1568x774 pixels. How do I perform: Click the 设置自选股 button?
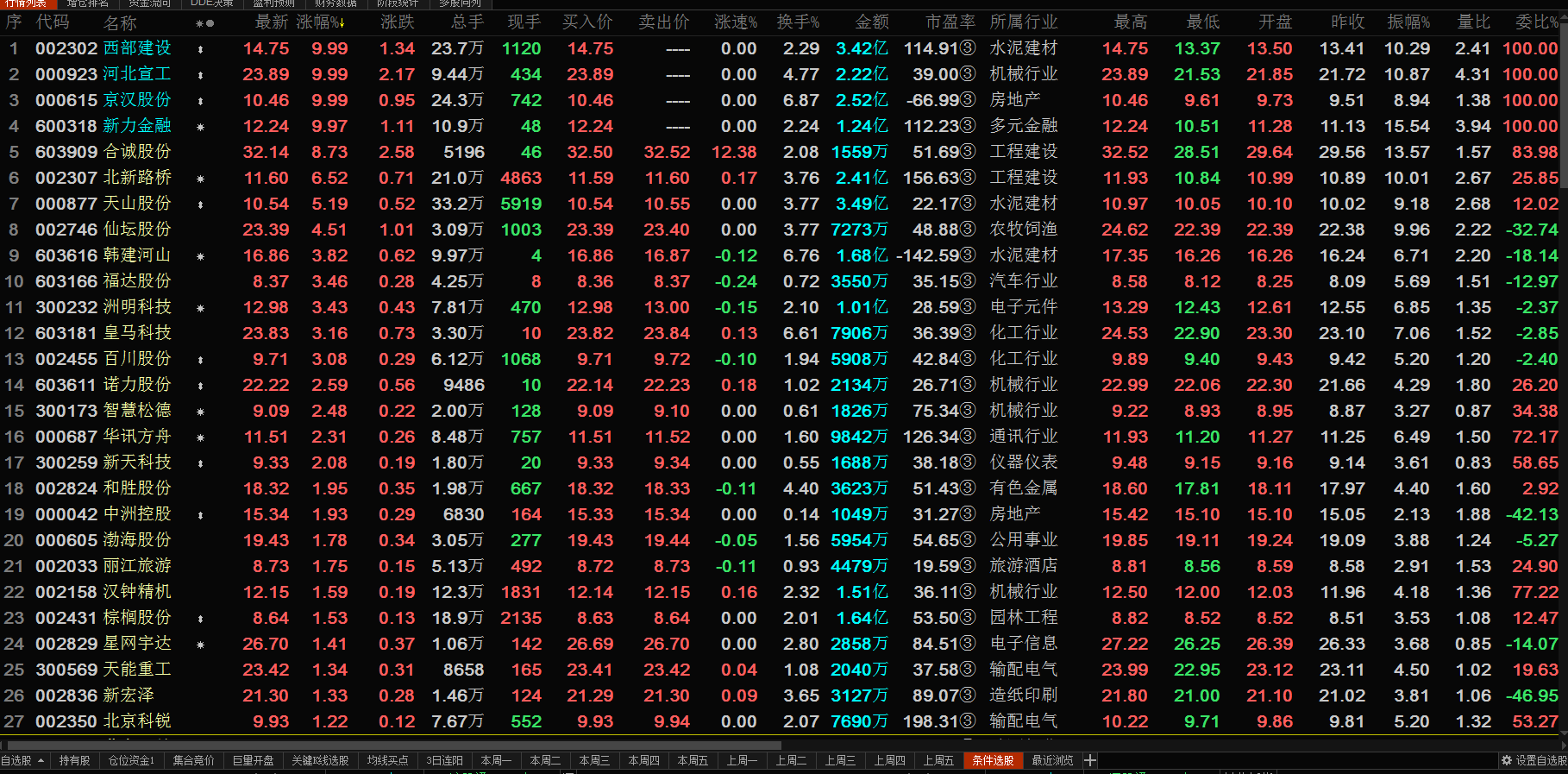[x=1534, y=760]
